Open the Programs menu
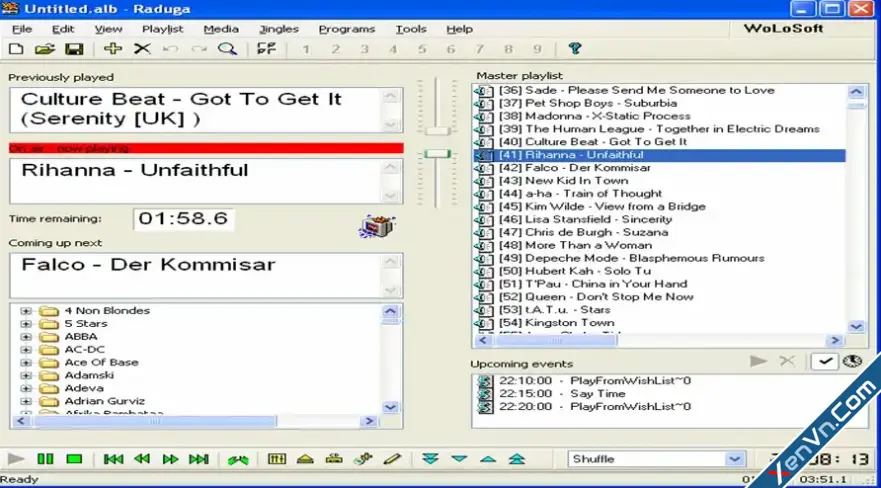 tap(347, 29)
